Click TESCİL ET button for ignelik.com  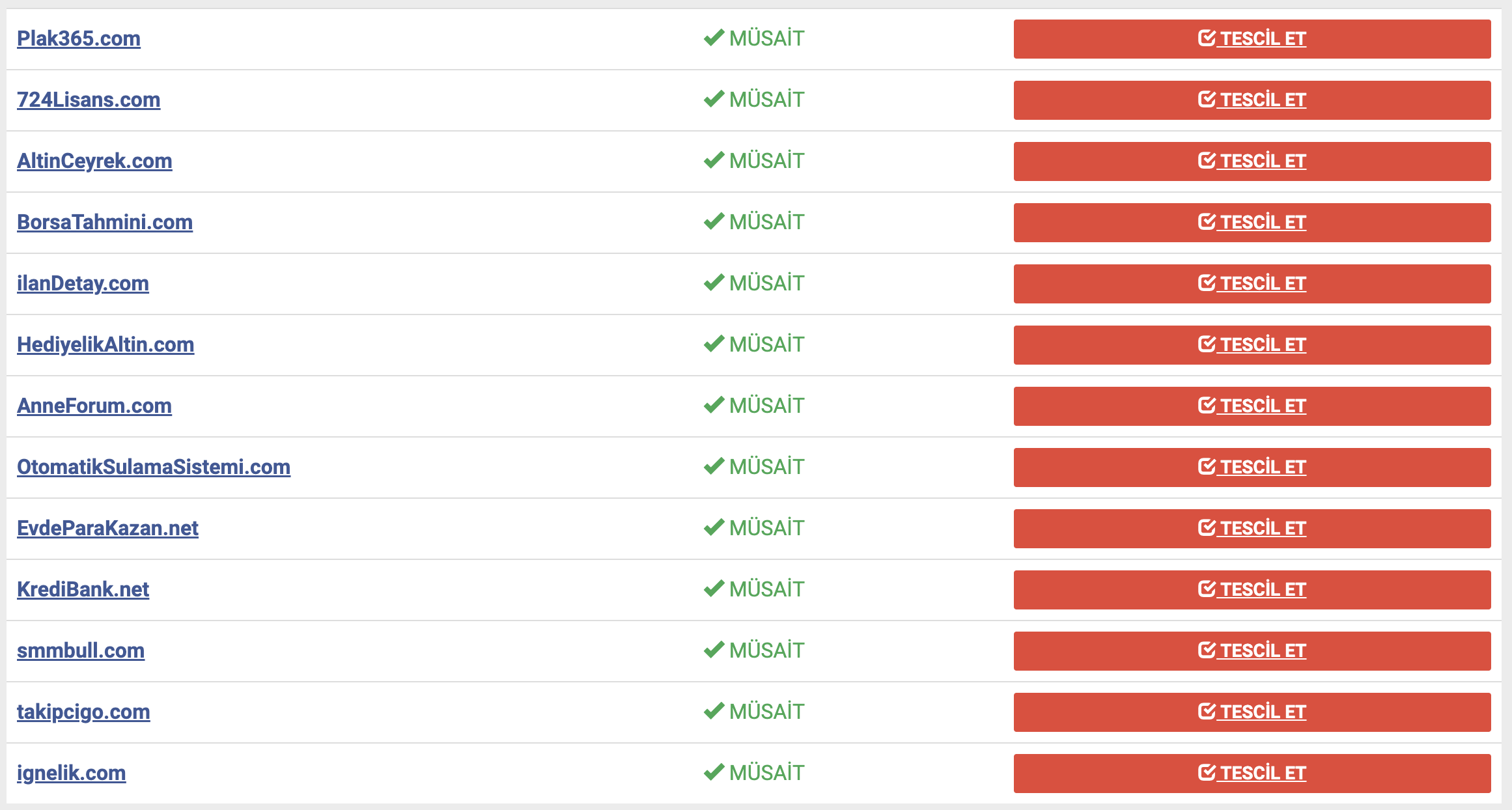point(1252,774)
